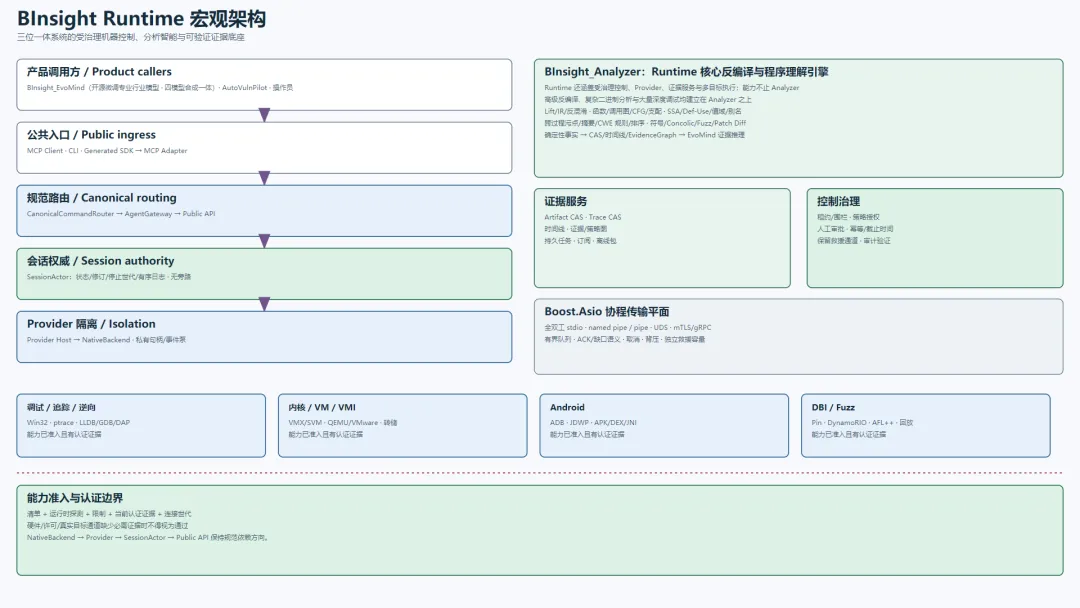
Task: Select the heading "Provider 隔离 / Isolation"
Action: [91, 324]
